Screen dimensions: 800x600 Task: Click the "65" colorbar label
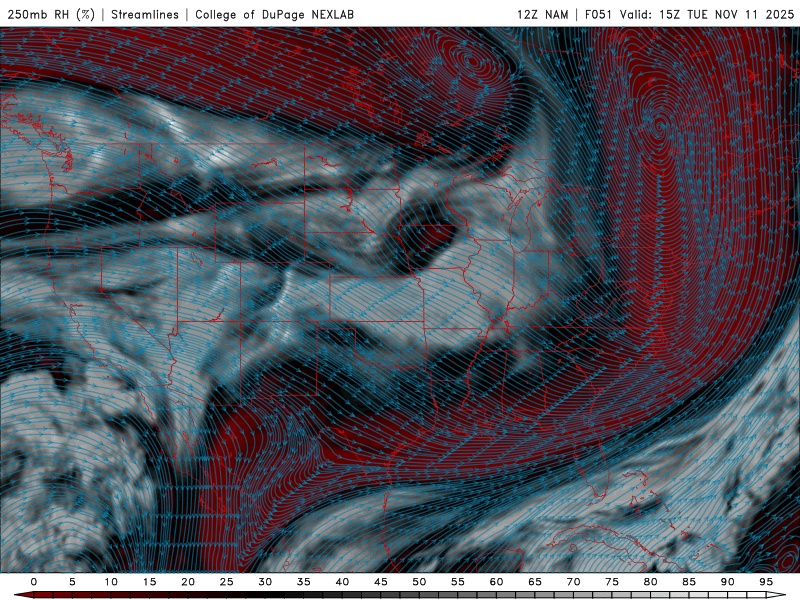534,582
